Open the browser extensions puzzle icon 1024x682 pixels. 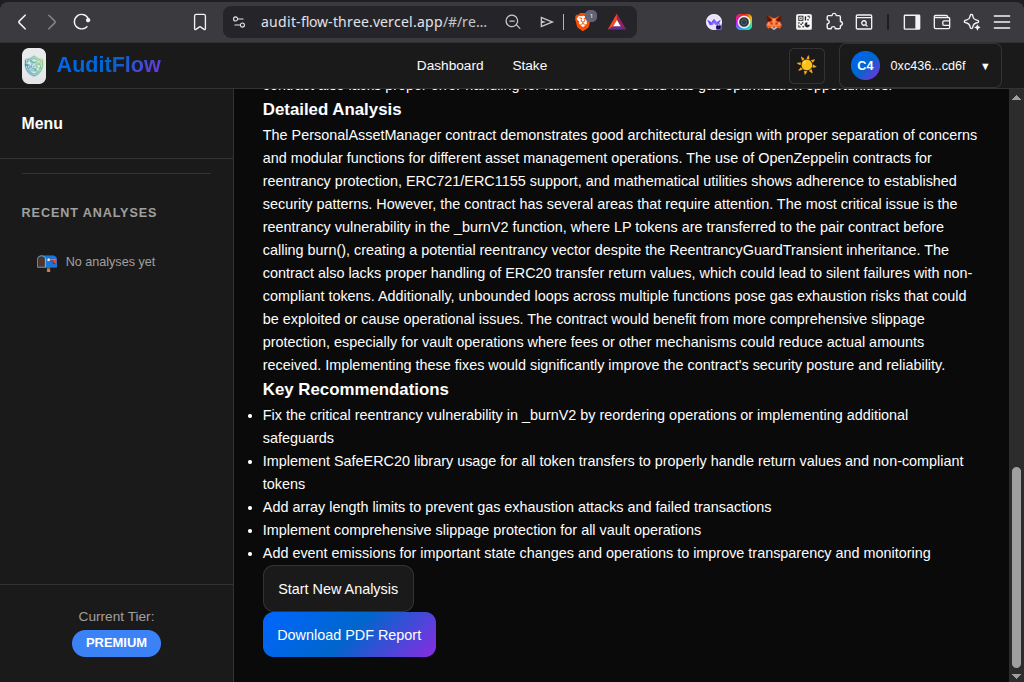[834, 22]
